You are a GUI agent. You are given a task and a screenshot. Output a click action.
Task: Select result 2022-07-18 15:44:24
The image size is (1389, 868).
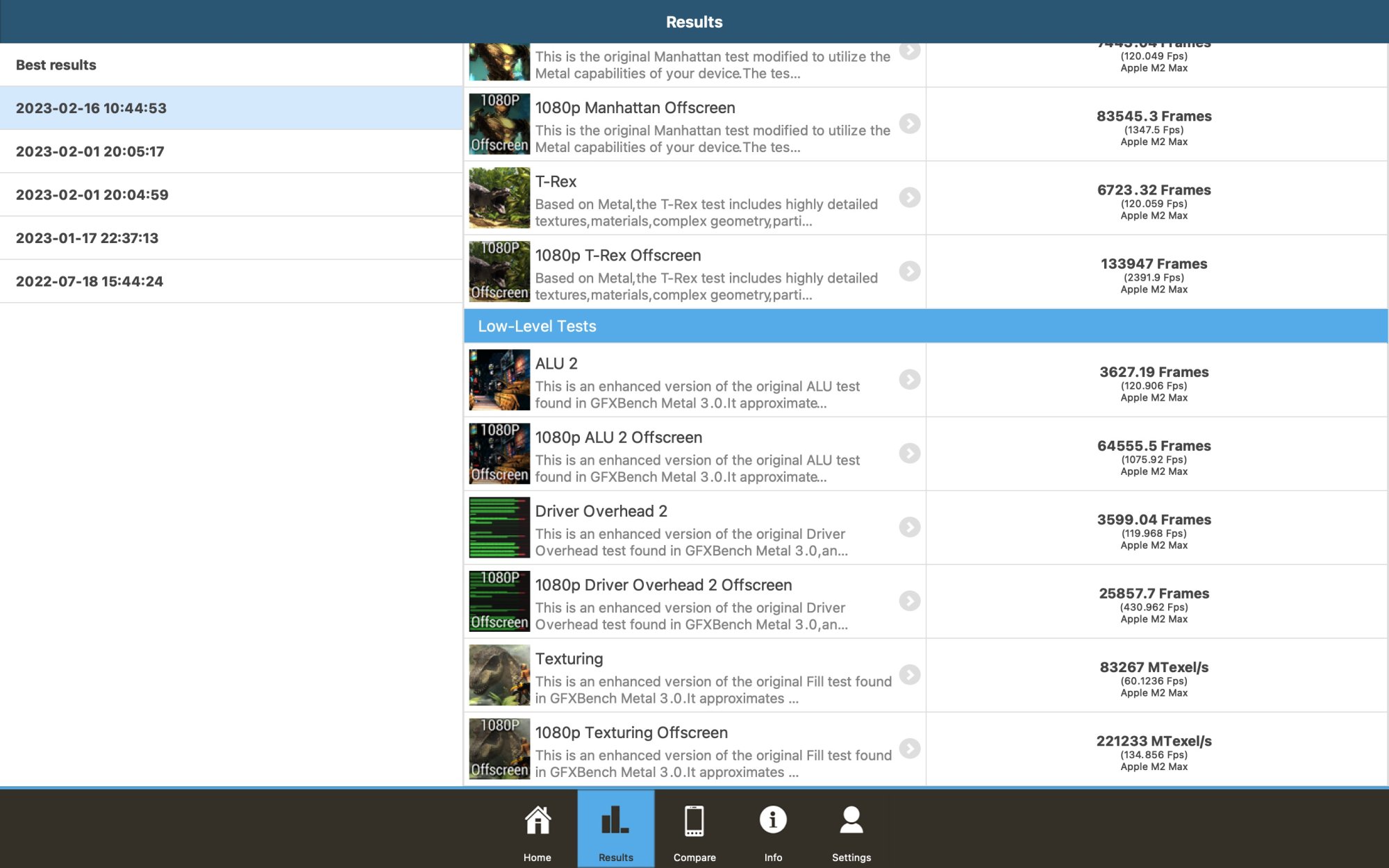(90, 281)
